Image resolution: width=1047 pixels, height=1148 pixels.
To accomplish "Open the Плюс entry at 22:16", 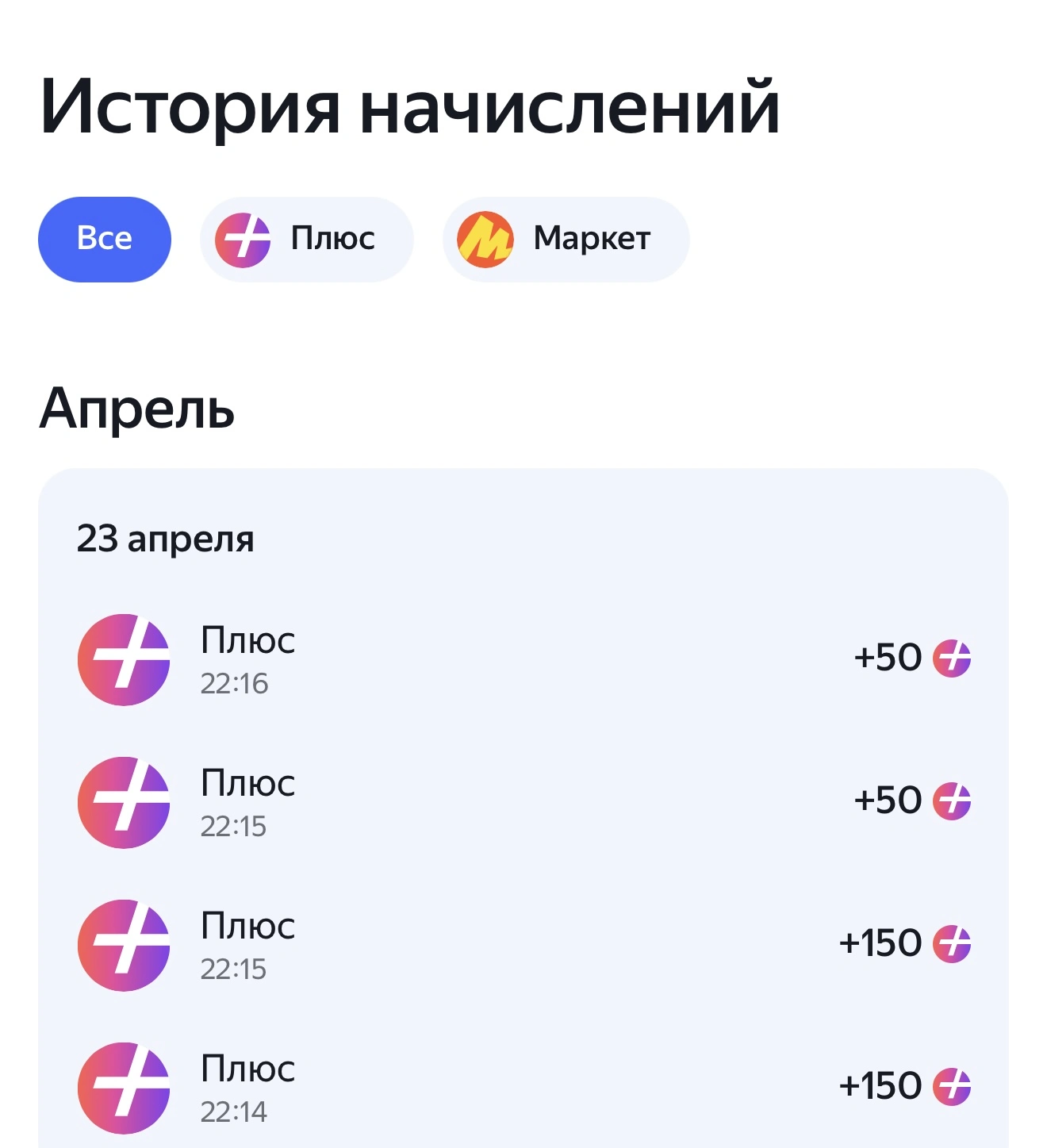I will pos(523,659).
